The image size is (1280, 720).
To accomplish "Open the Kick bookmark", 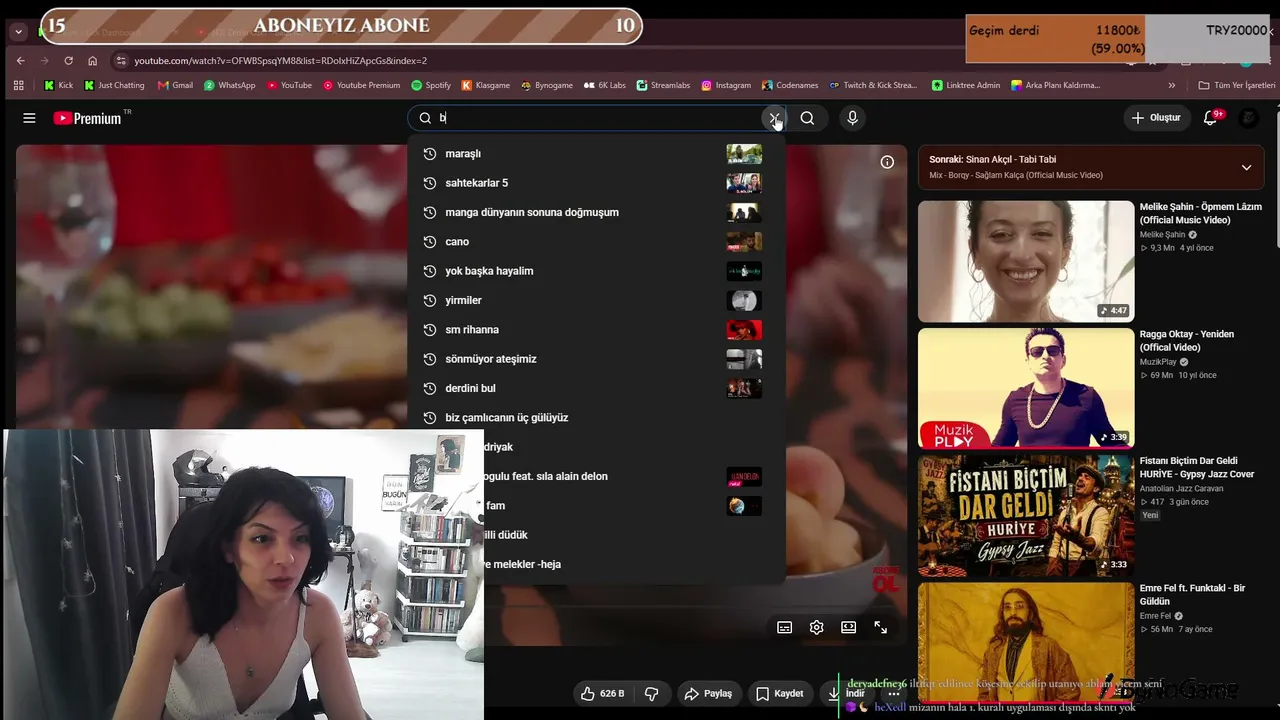I will tap(58, 85).
